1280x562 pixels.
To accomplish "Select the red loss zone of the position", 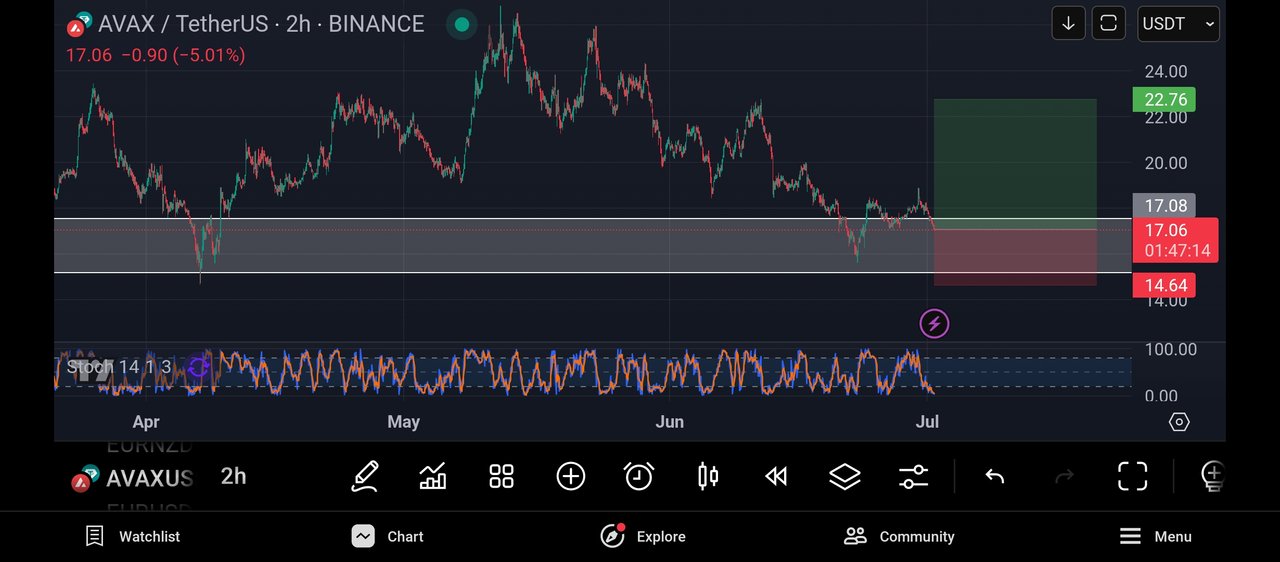I will [x=1015, y=258].
